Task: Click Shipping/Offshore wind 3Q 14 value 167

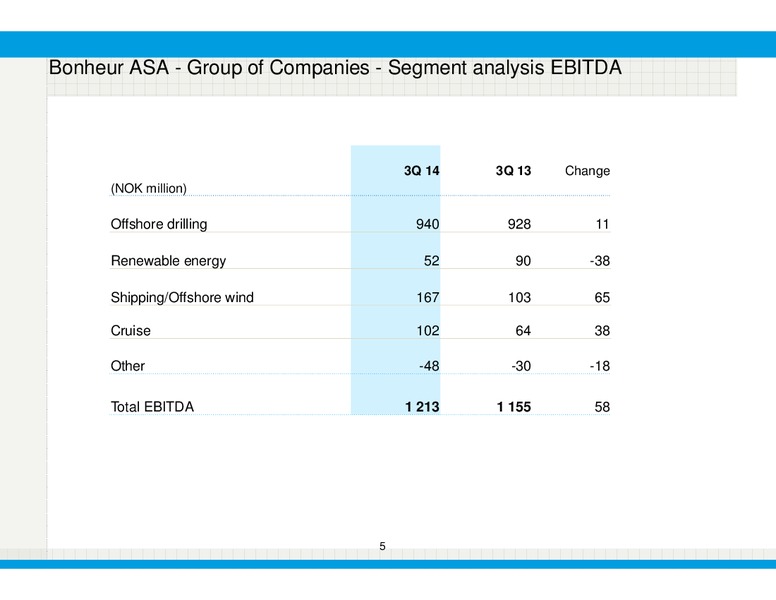Action: [428, 298]
